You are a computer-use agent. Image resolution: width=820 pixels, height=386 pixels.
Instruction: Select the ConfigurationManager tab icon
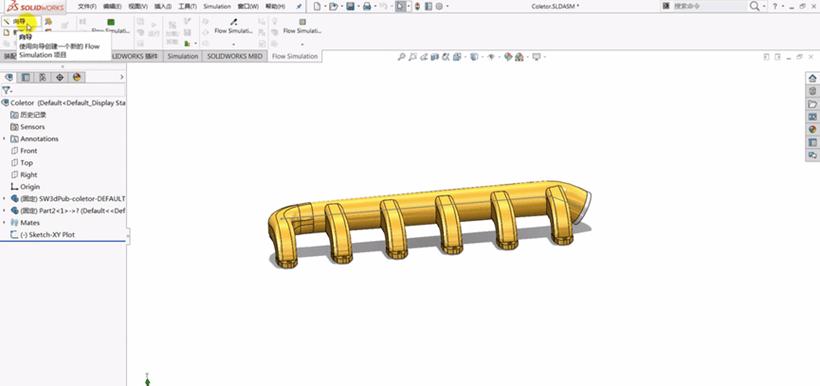(42, 77)
